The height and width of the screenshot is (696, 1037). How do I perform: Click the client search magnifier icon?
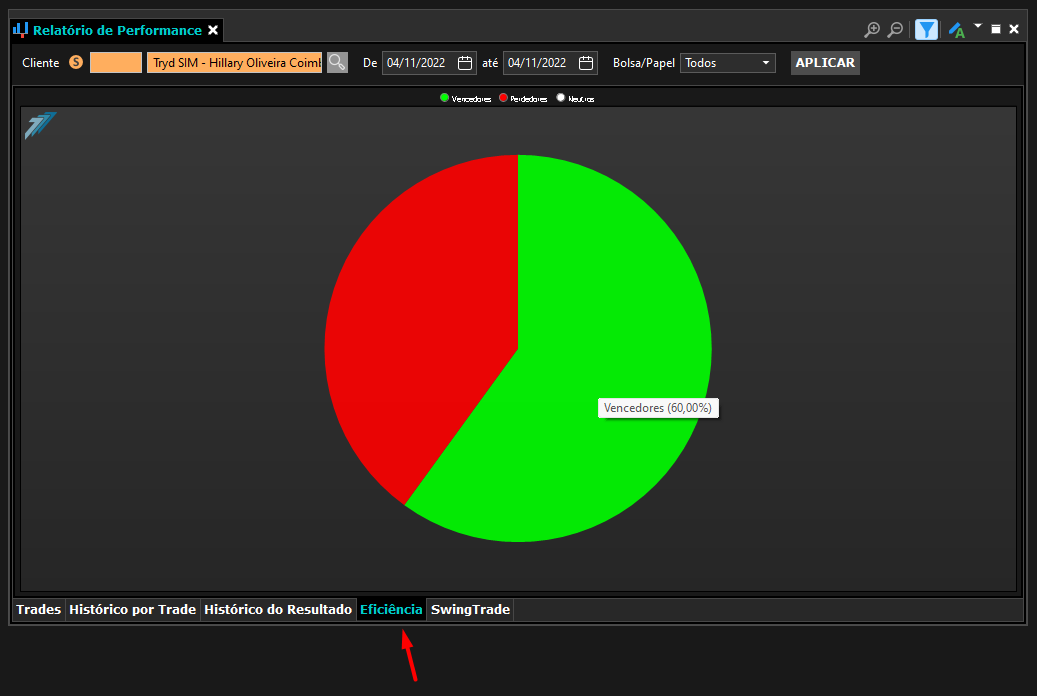337,63
